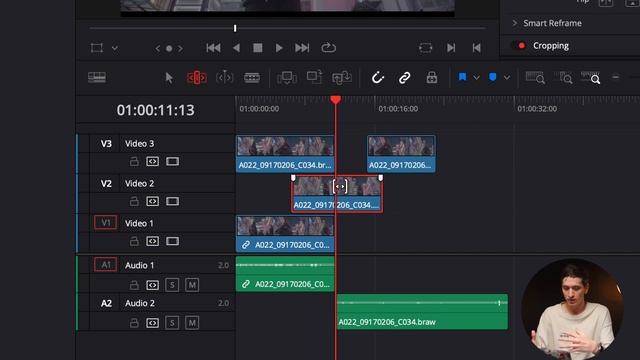Open the Flag color dropdown arrow
640x360 pixels.
[x=476, y=78]
